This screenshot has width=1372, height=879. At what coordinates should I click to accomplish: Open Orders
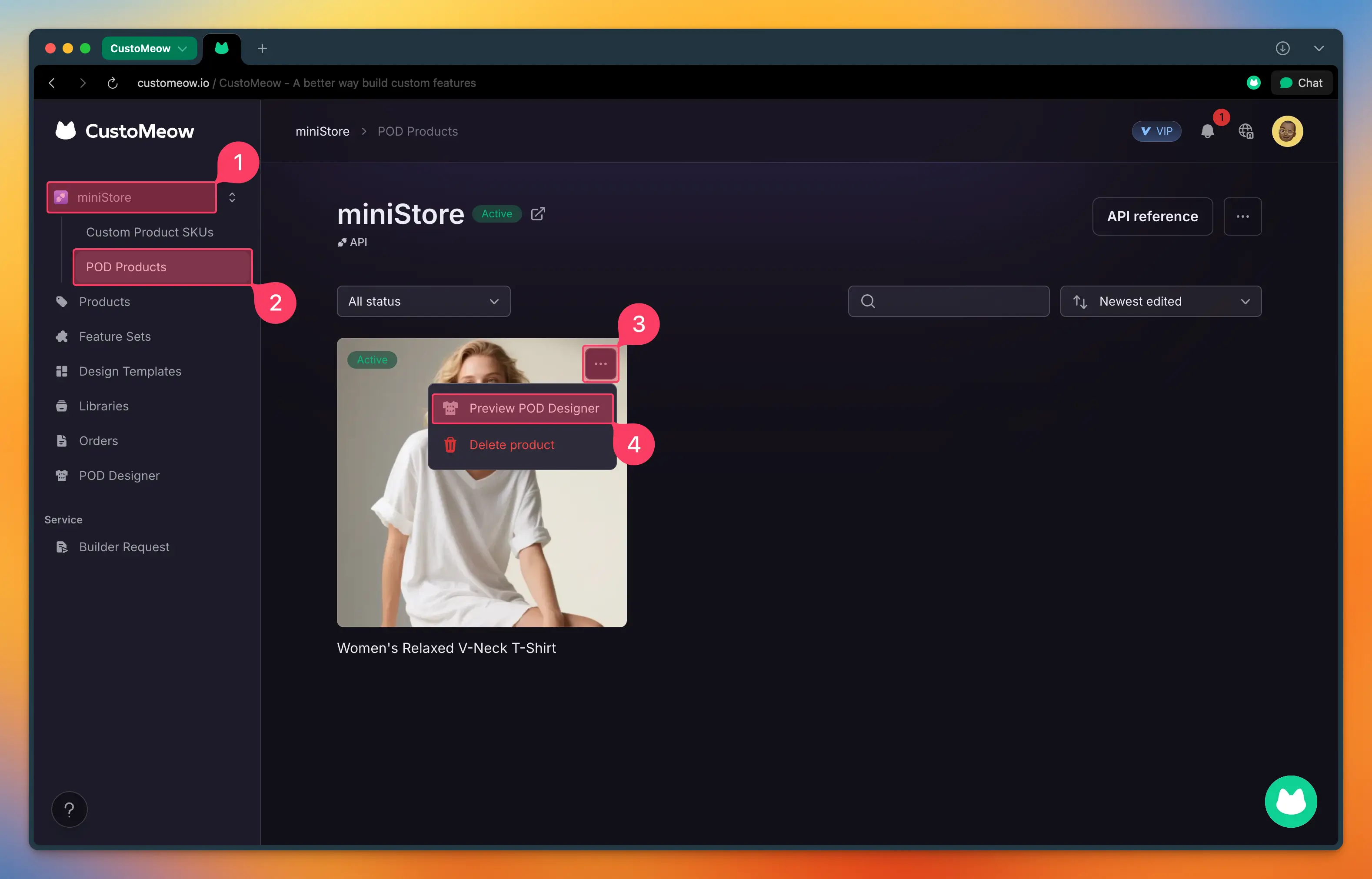(98, 441)
